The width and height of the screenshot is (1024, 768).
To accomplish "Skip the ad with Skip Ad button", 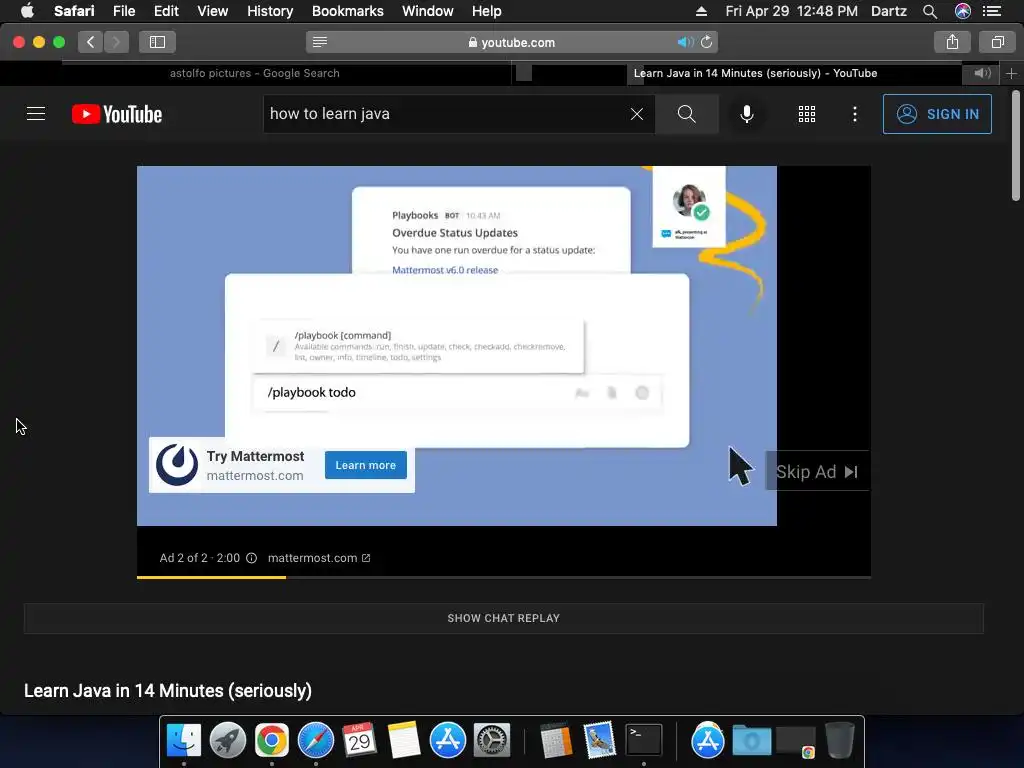I will tap(816, 472).
